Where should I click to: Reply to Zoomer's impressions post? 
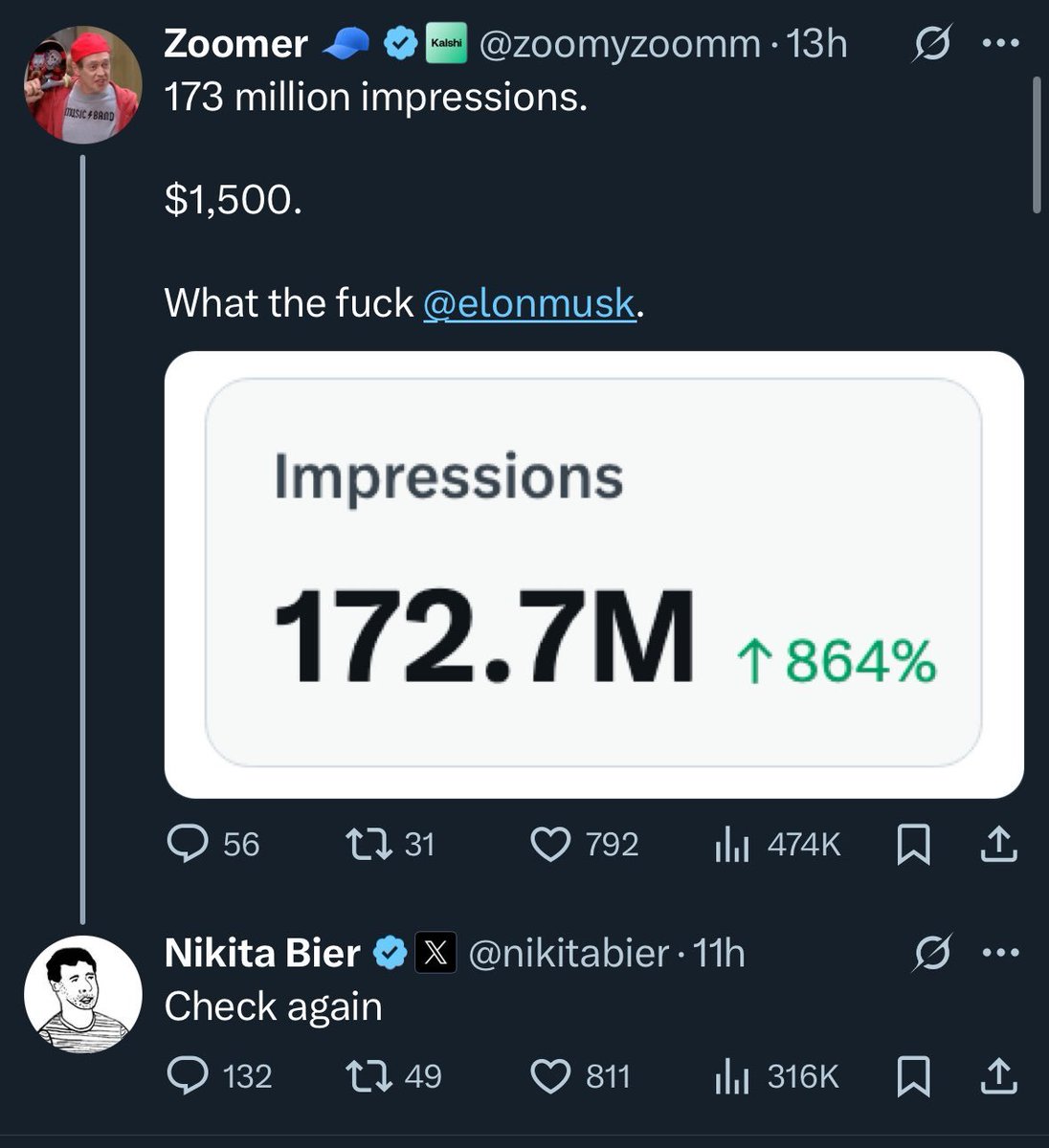click(184, 844)
